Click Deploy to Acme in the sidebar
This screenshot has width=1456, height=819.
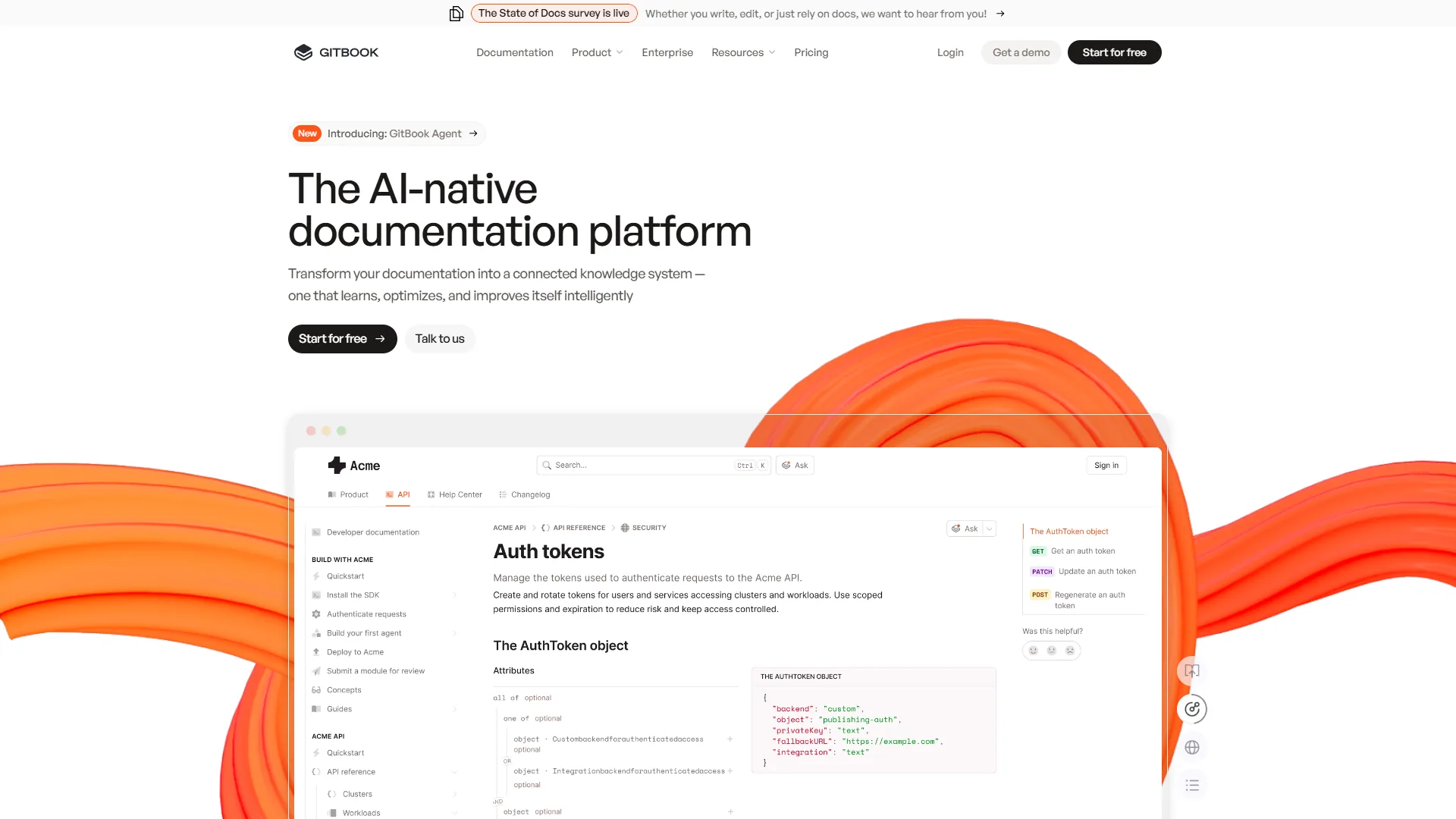[355, 652]
